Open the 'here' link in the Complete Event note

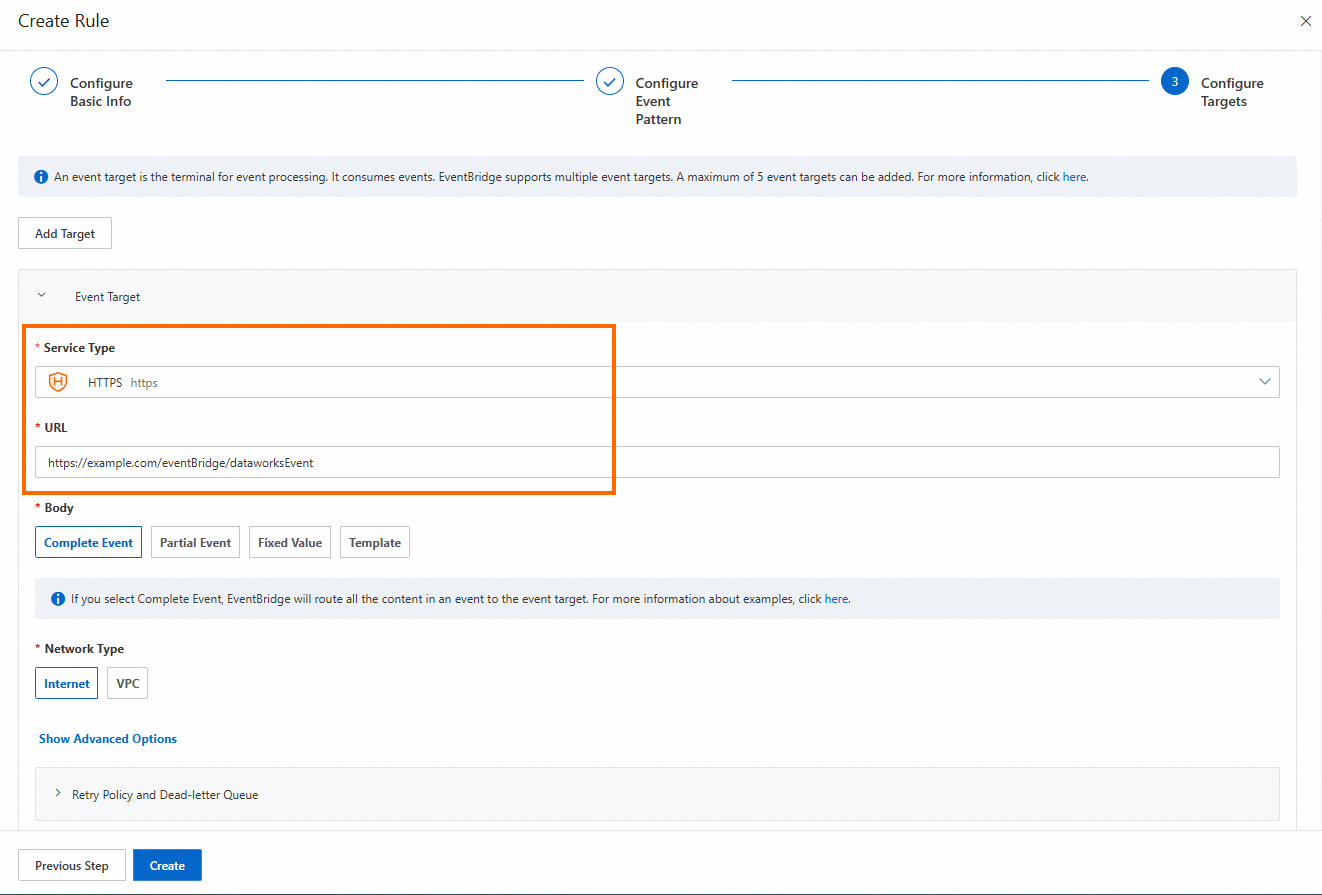tap(836, 599)
